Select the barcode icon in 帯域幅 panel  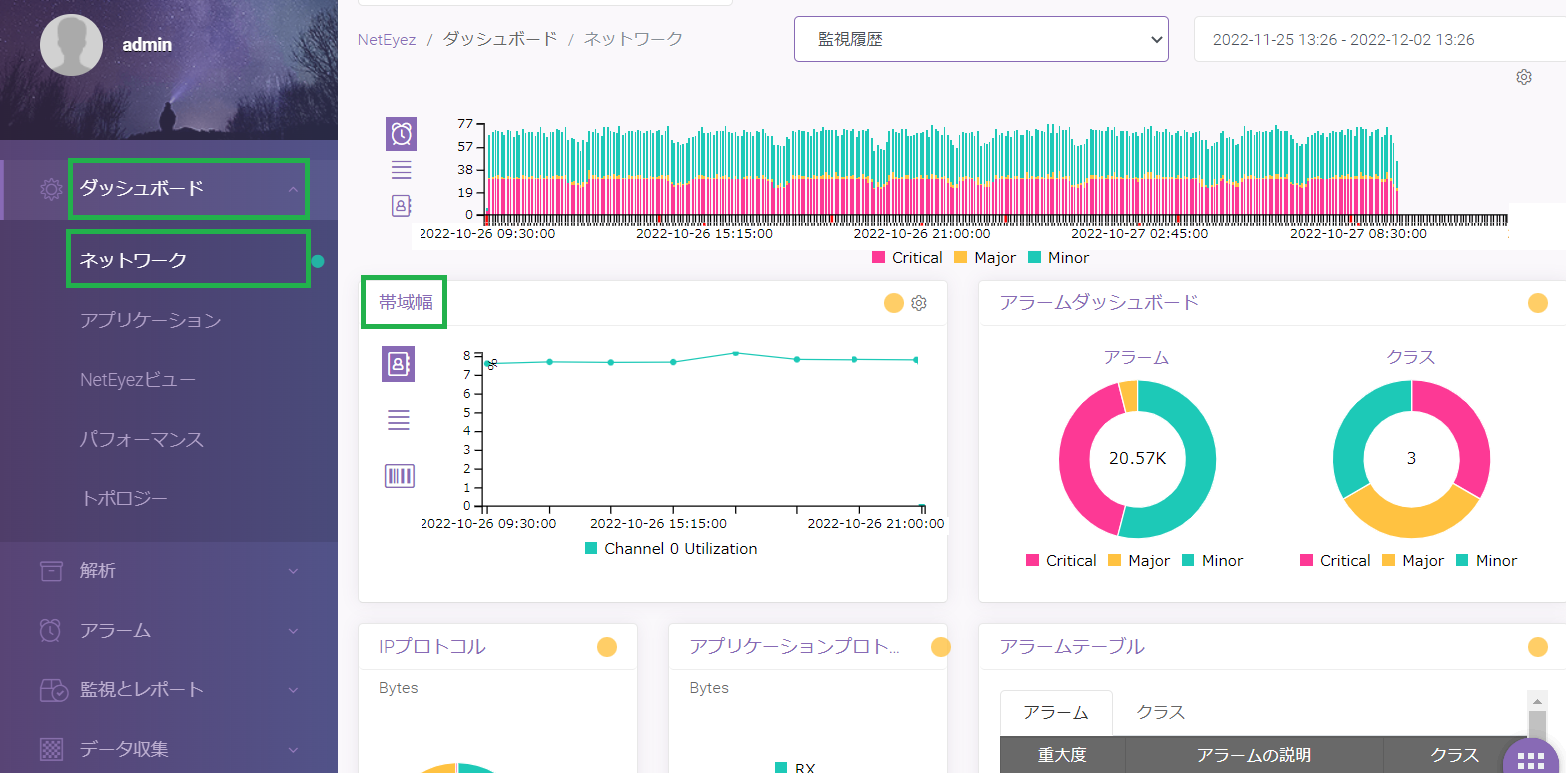[399, 476]
